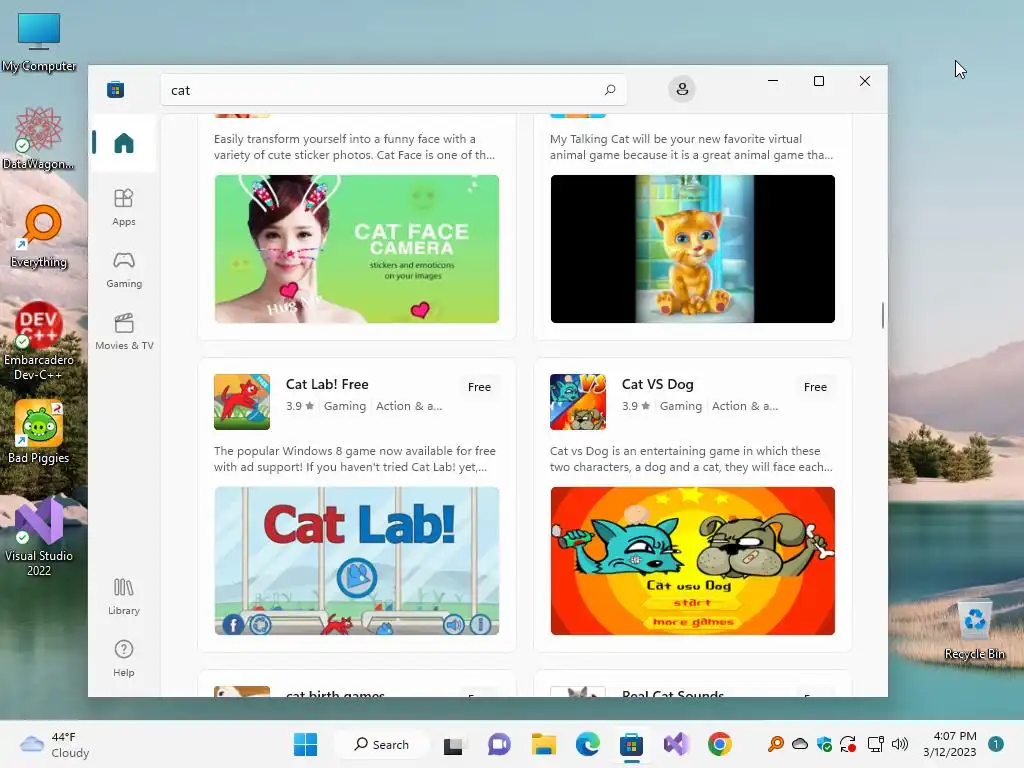Screen dimensions: 1024x768
Task: Click the 'Gaming' category label under Cat VS Dog
Action: tap(680, 406)
